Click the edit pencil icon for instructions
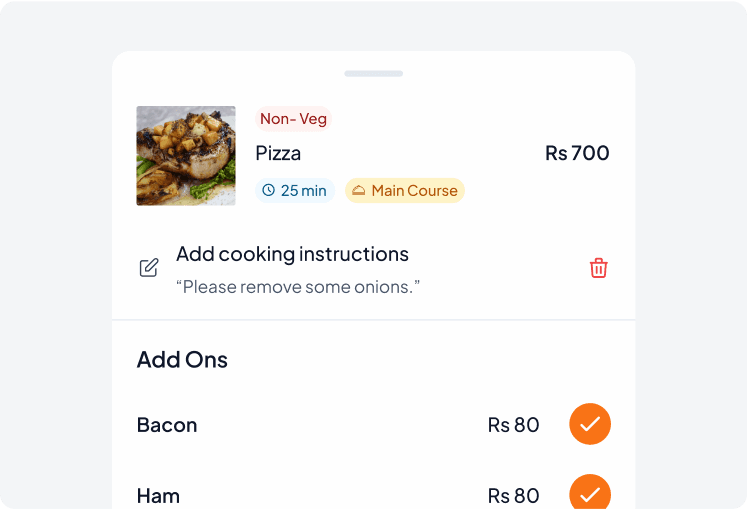Image resolution: width=748 pixels, height=509 pixels. click(149, 268)
